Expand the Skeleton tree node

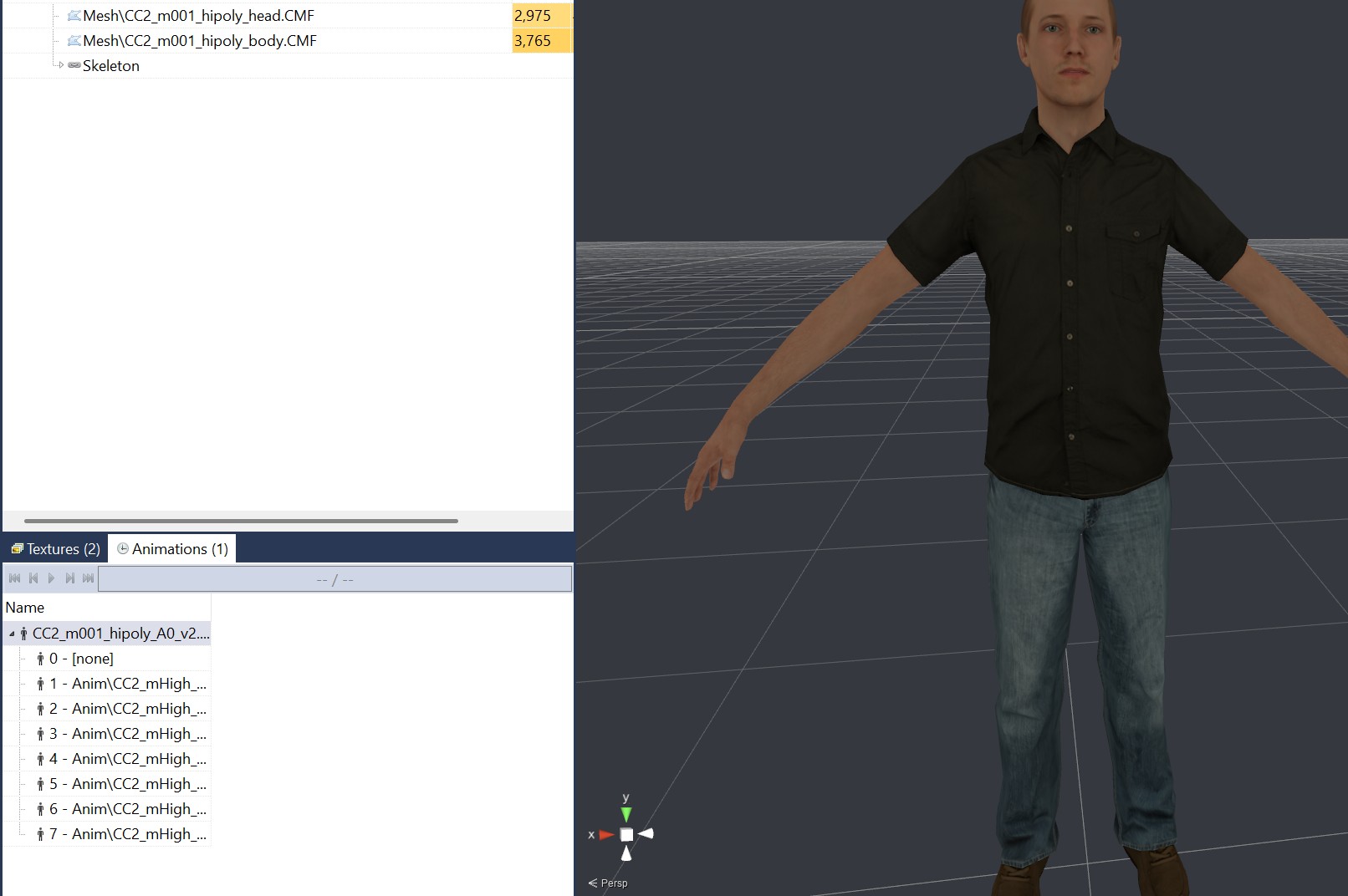(62, 65)
